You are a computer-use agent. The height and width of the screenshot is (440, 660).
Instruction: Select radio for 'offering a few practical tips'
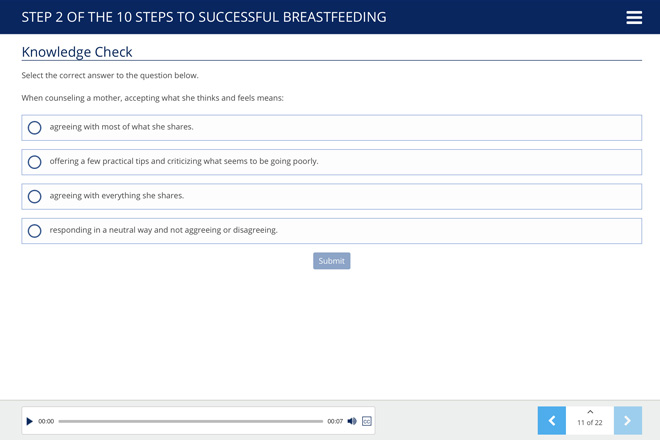pyautogui.click(x=35, y=162)
